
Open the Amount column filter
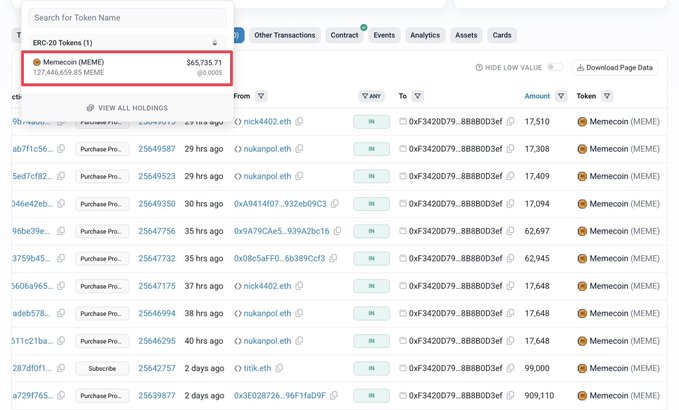click(561, 96)
